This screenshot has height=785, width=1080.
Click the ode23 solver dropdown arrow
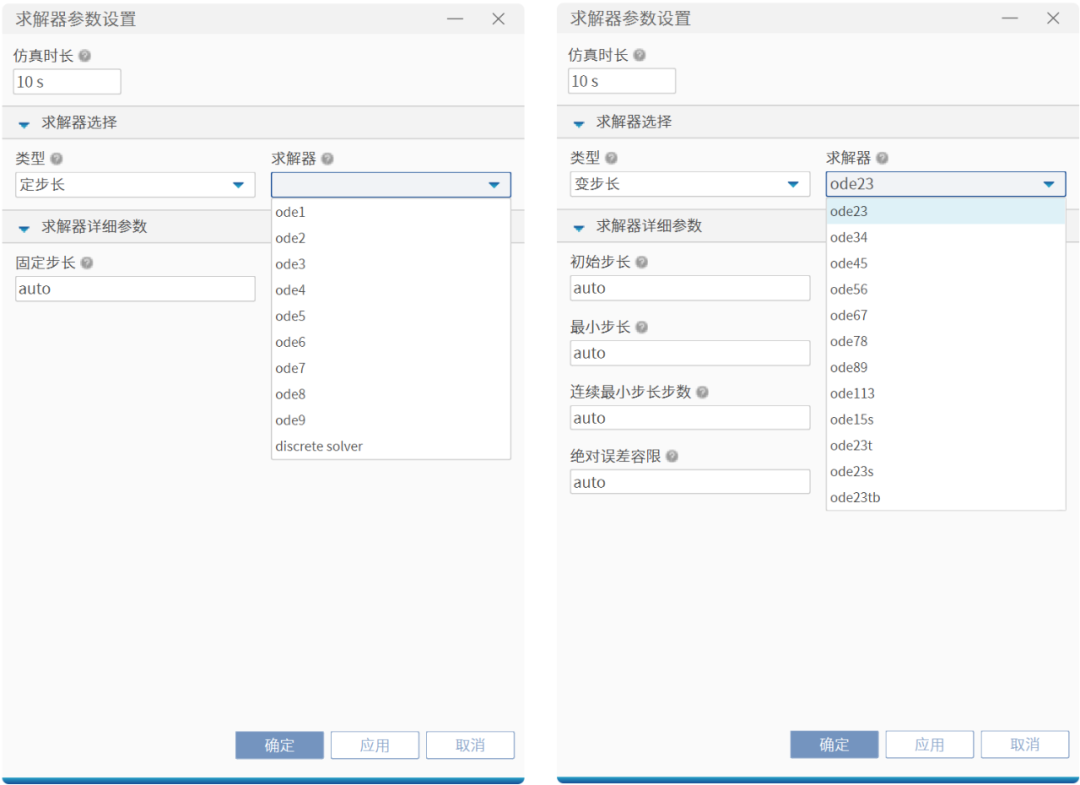click(1048, 184)
